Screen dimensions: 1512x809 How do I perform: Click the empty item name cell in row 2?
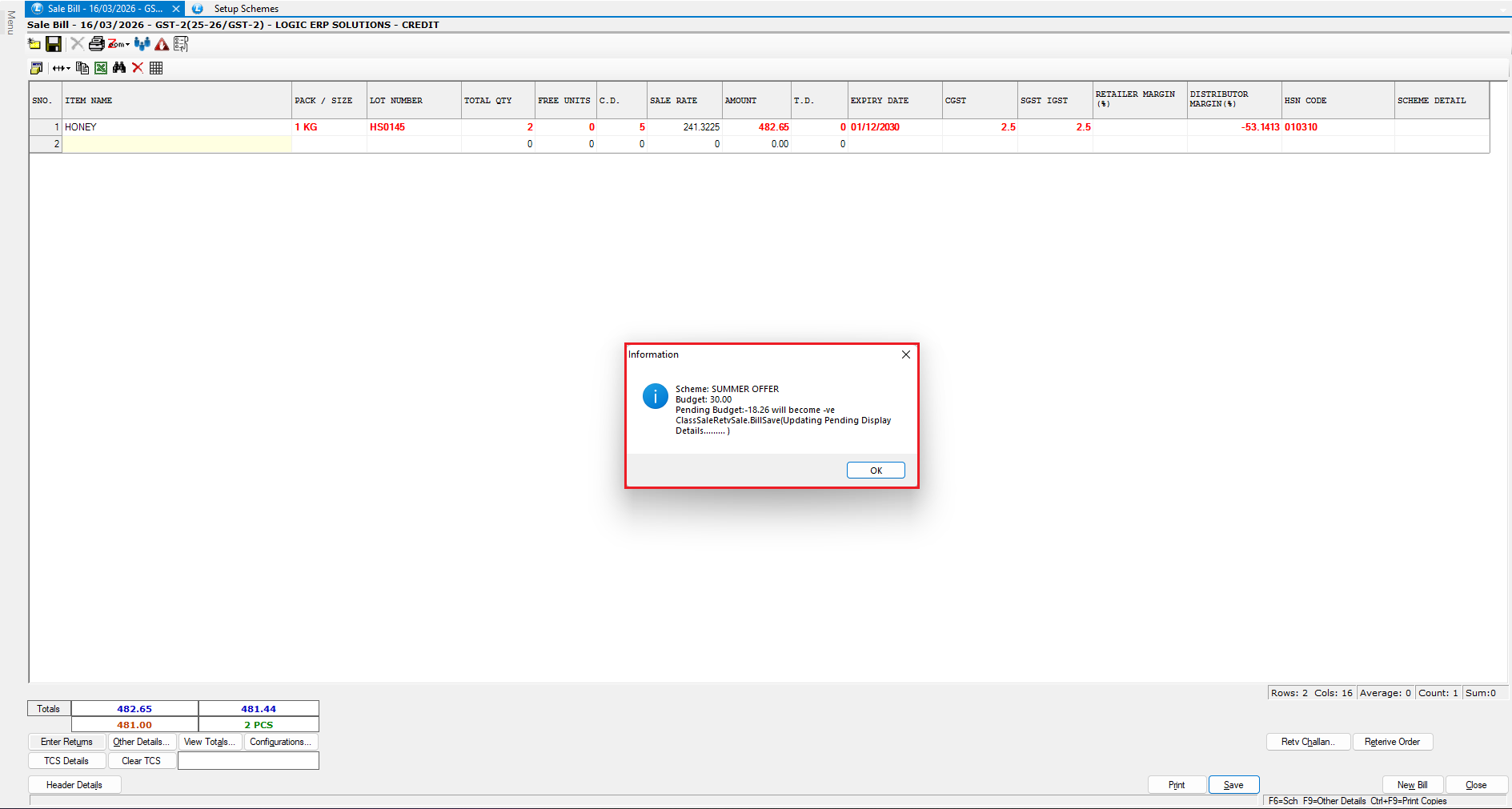click(177, 144)
